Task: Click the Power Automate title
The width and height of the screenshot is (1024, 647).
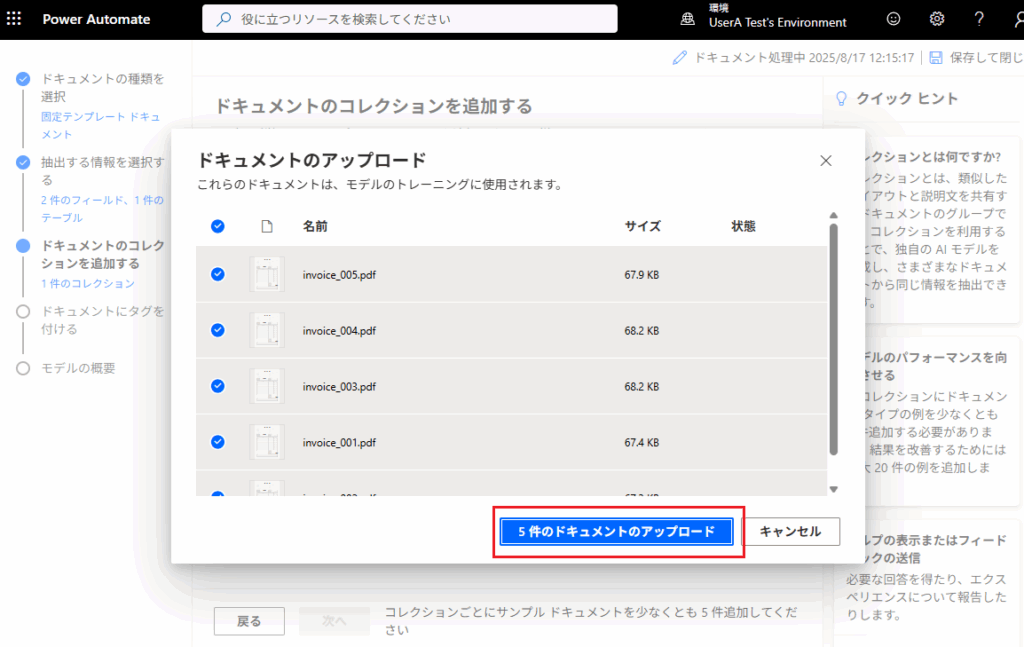Action: point(96,19)
